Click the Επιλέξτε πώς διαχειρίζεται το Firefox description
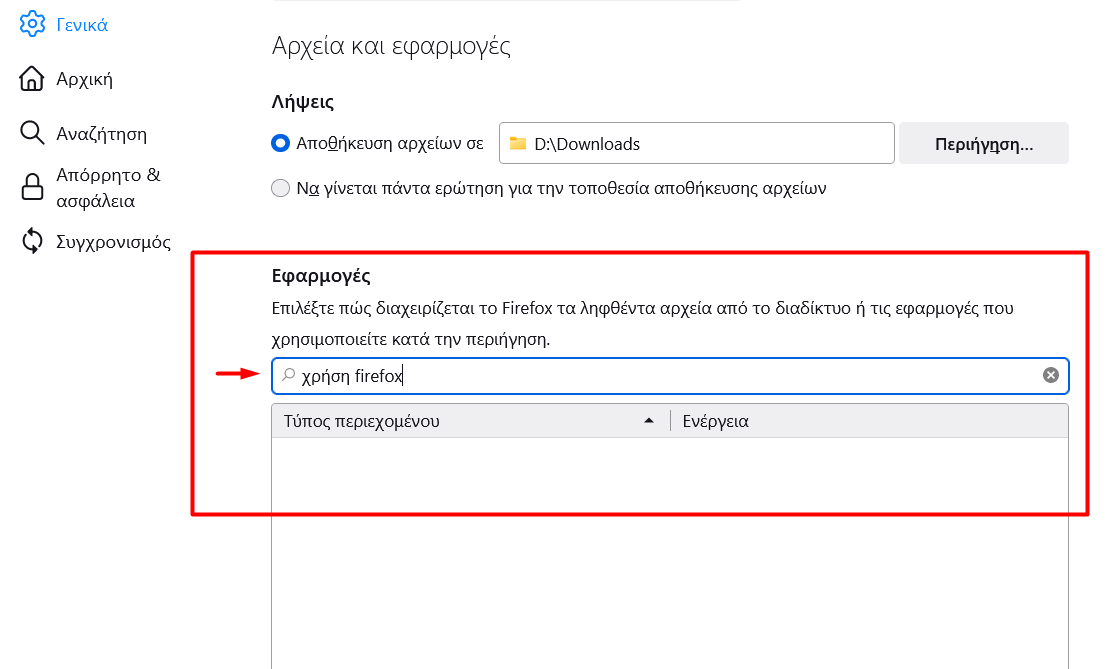 point(642,323)
